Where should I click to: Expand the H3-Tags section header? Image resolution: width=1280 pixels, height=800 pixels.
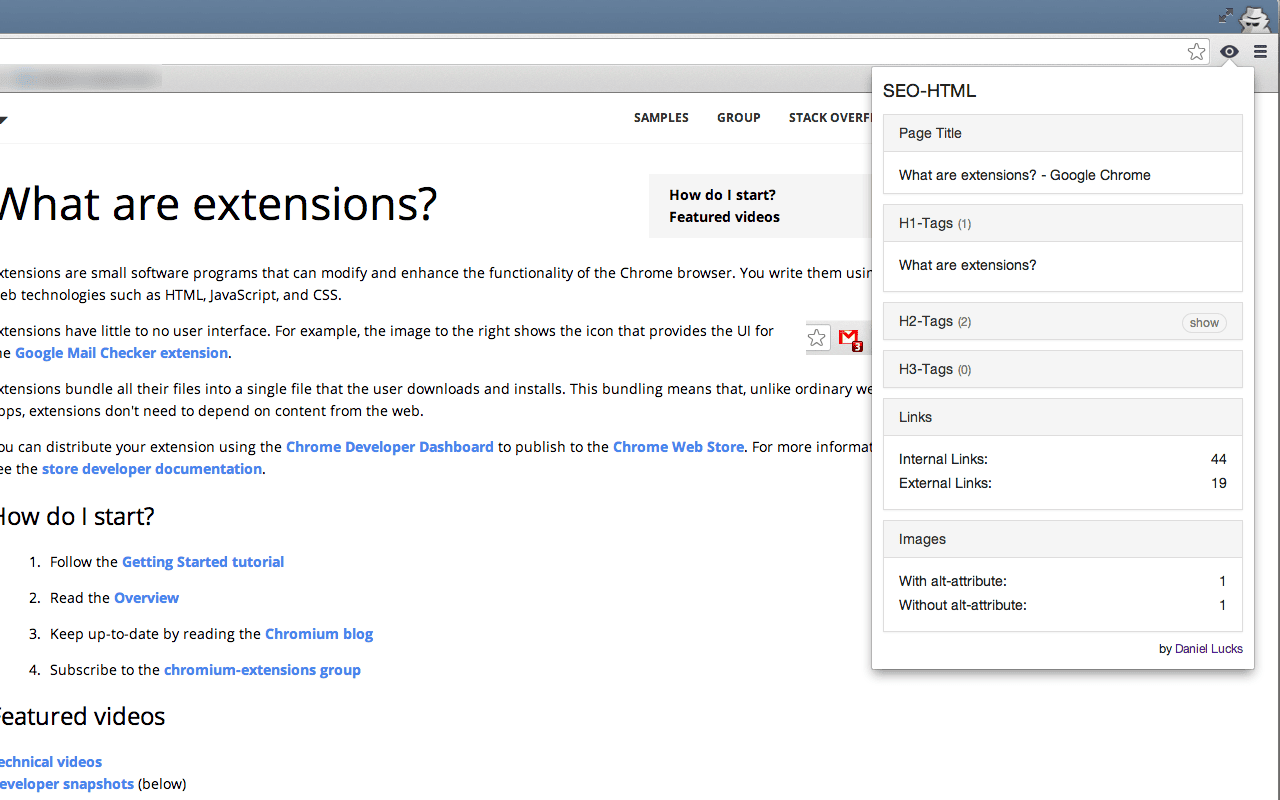pyautogui.click(x=1062, y=369)
